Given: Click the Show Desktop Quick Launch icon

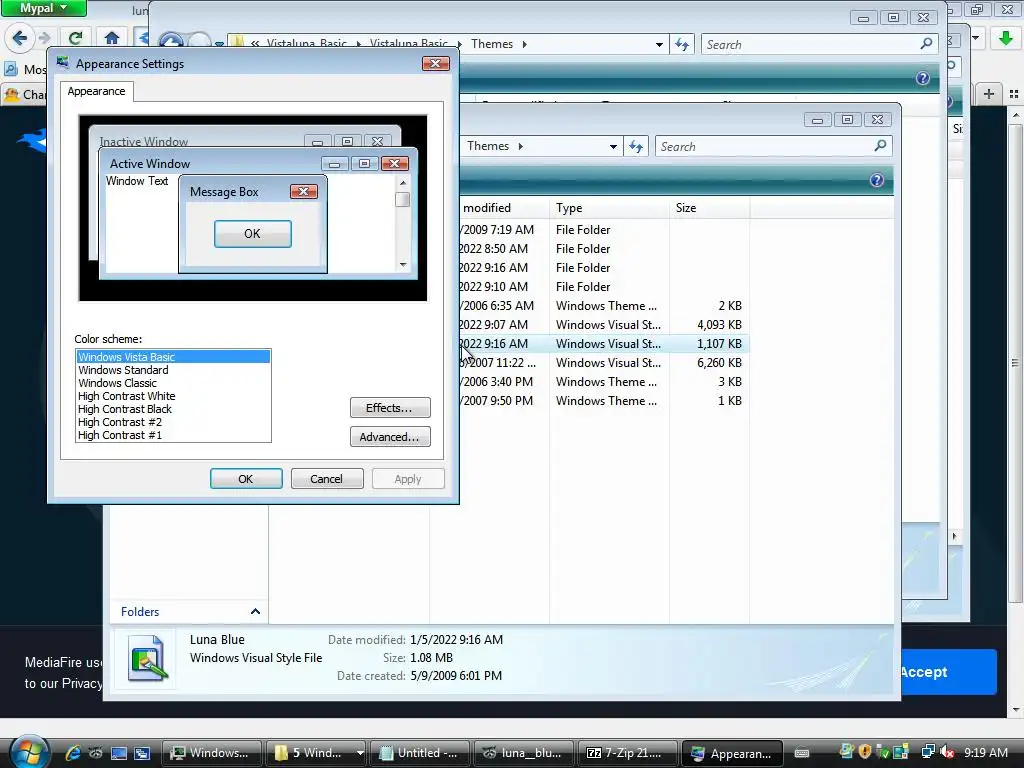Looking at the screenshot, I should pos(118,753).
